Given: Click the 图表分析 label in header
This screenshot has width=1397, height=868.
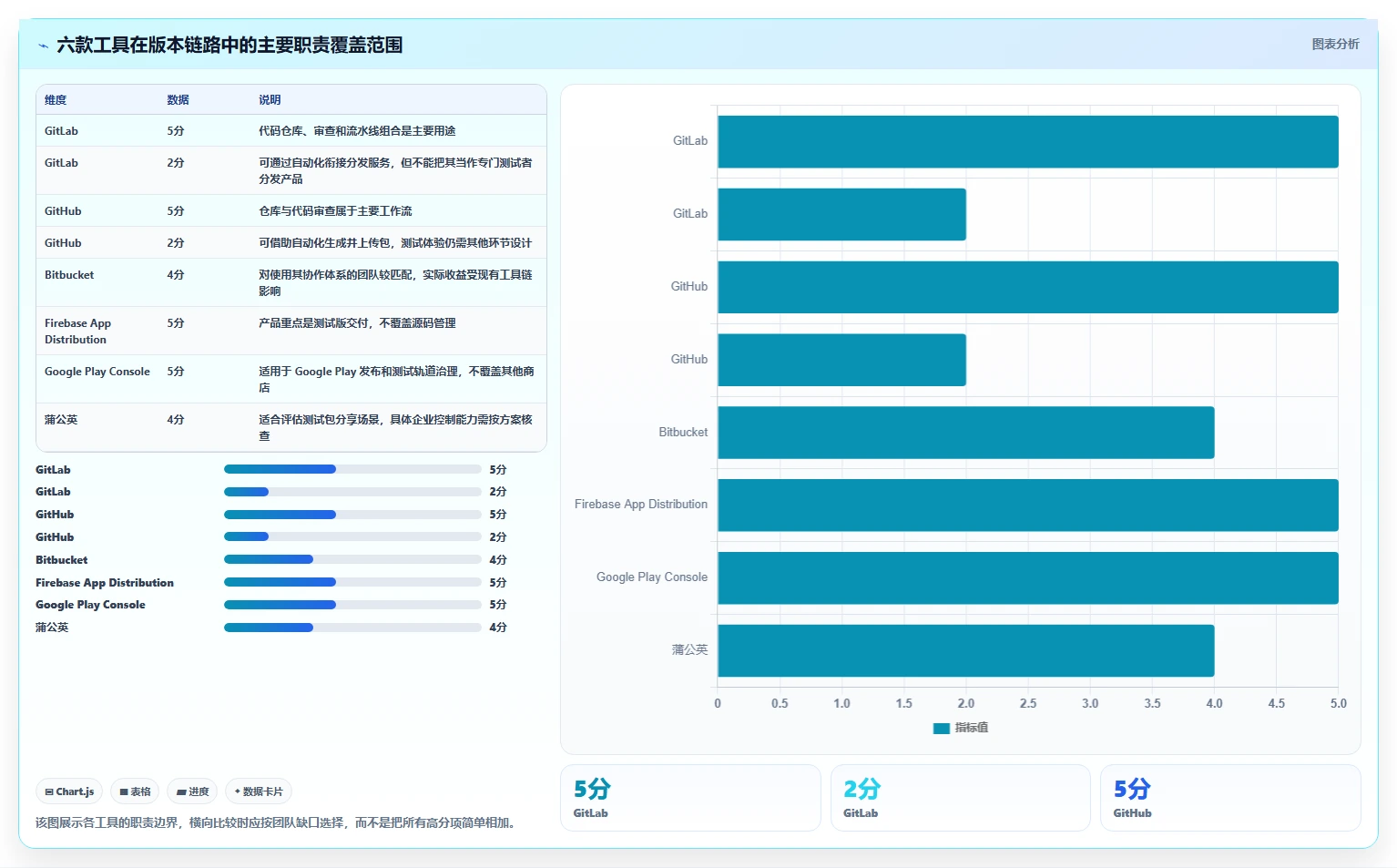Looking at the screenshot, I should click(x=1335, y=44).
